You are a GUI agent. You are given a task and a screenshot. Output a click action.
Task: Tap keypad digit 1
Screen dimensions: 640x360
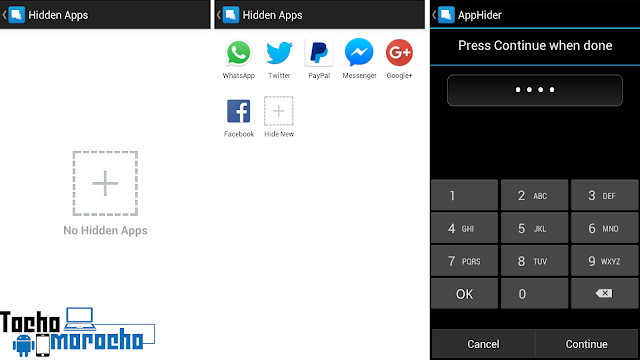pos(464,195)
